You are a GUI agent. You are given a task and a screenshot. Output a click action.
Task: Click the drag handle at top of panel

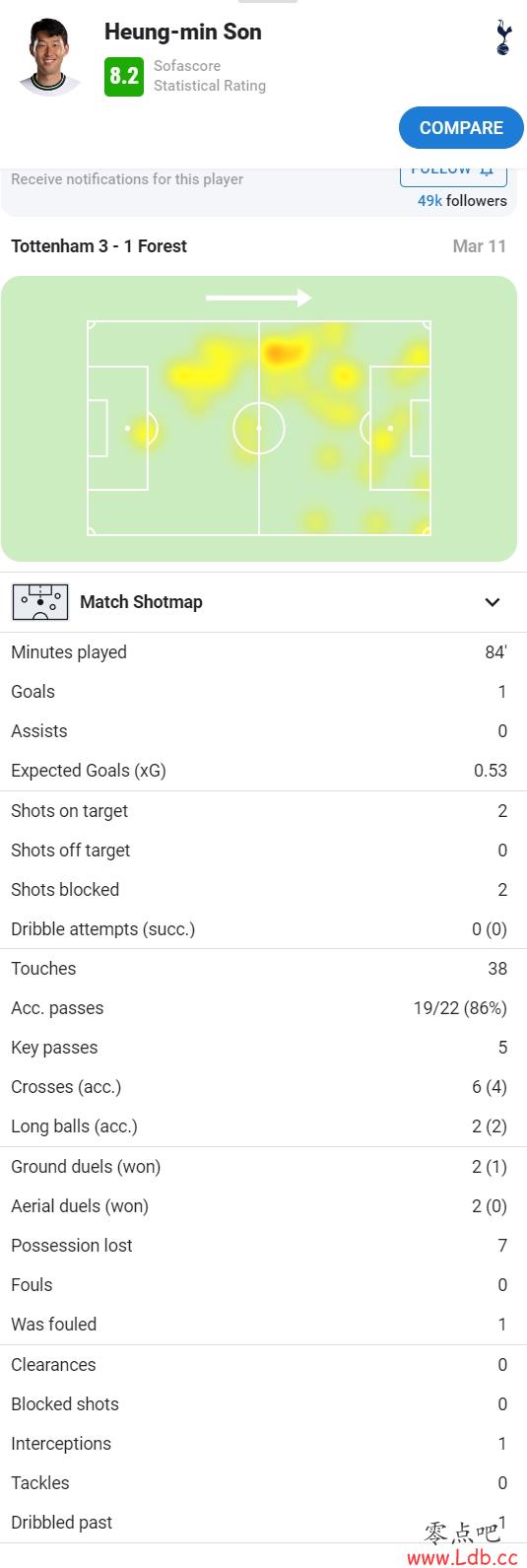click(268, 2)
